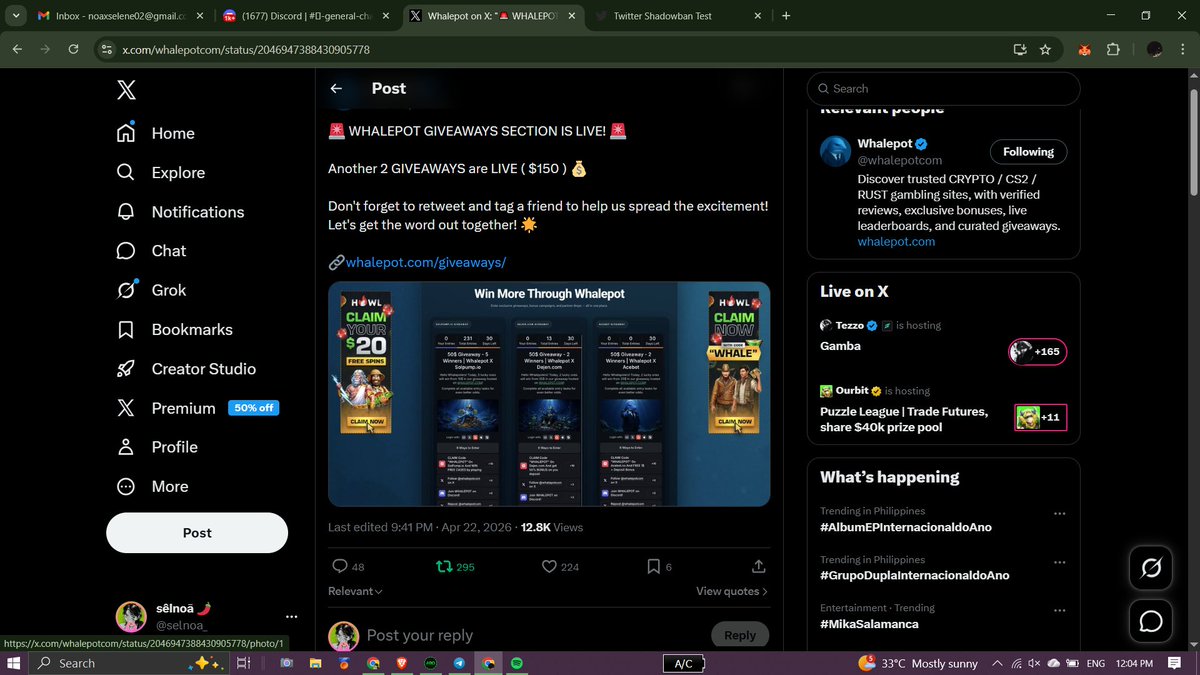Open a new browser tab

pos(786,16)
